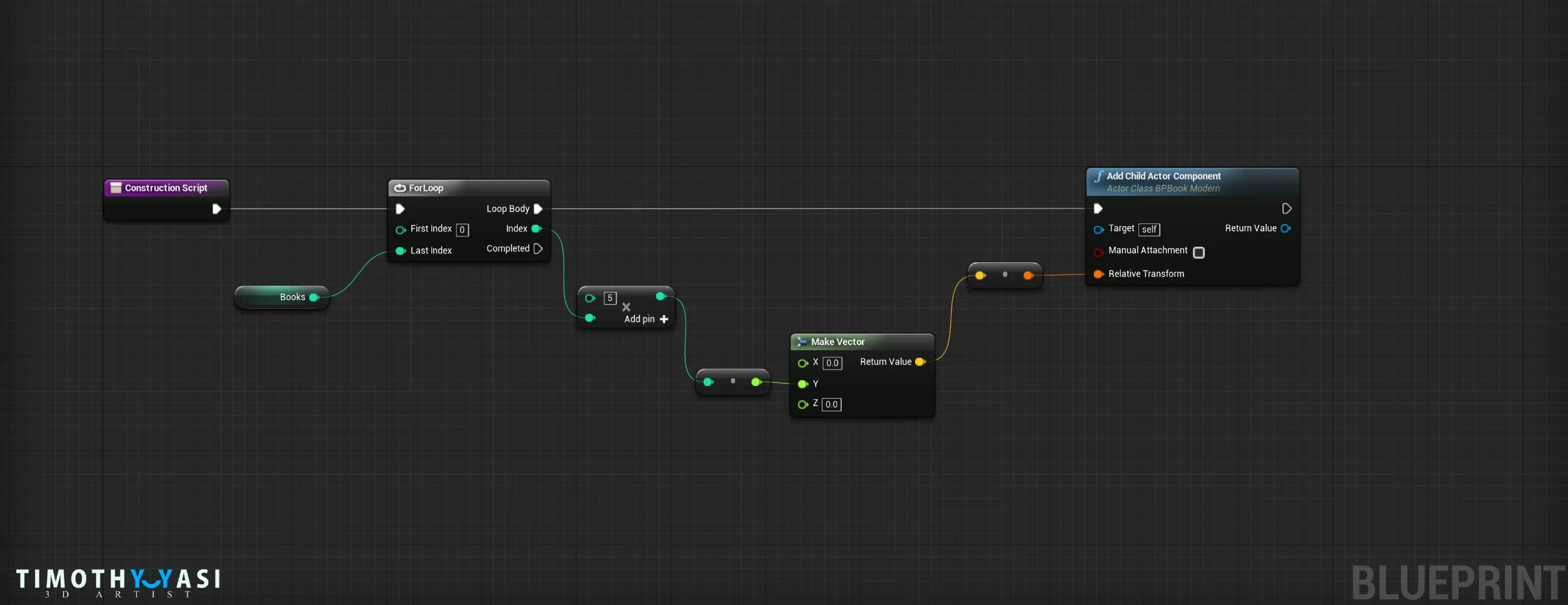
Task: Click the Make Vector header icon
Action: (802, 342)
